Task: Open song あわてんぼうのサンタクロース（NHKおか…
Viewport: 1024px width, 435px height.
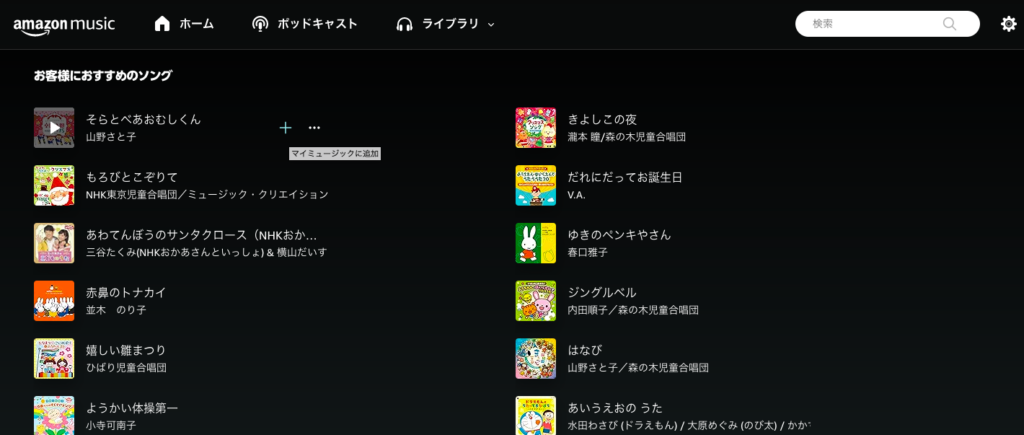Action: 202,235
